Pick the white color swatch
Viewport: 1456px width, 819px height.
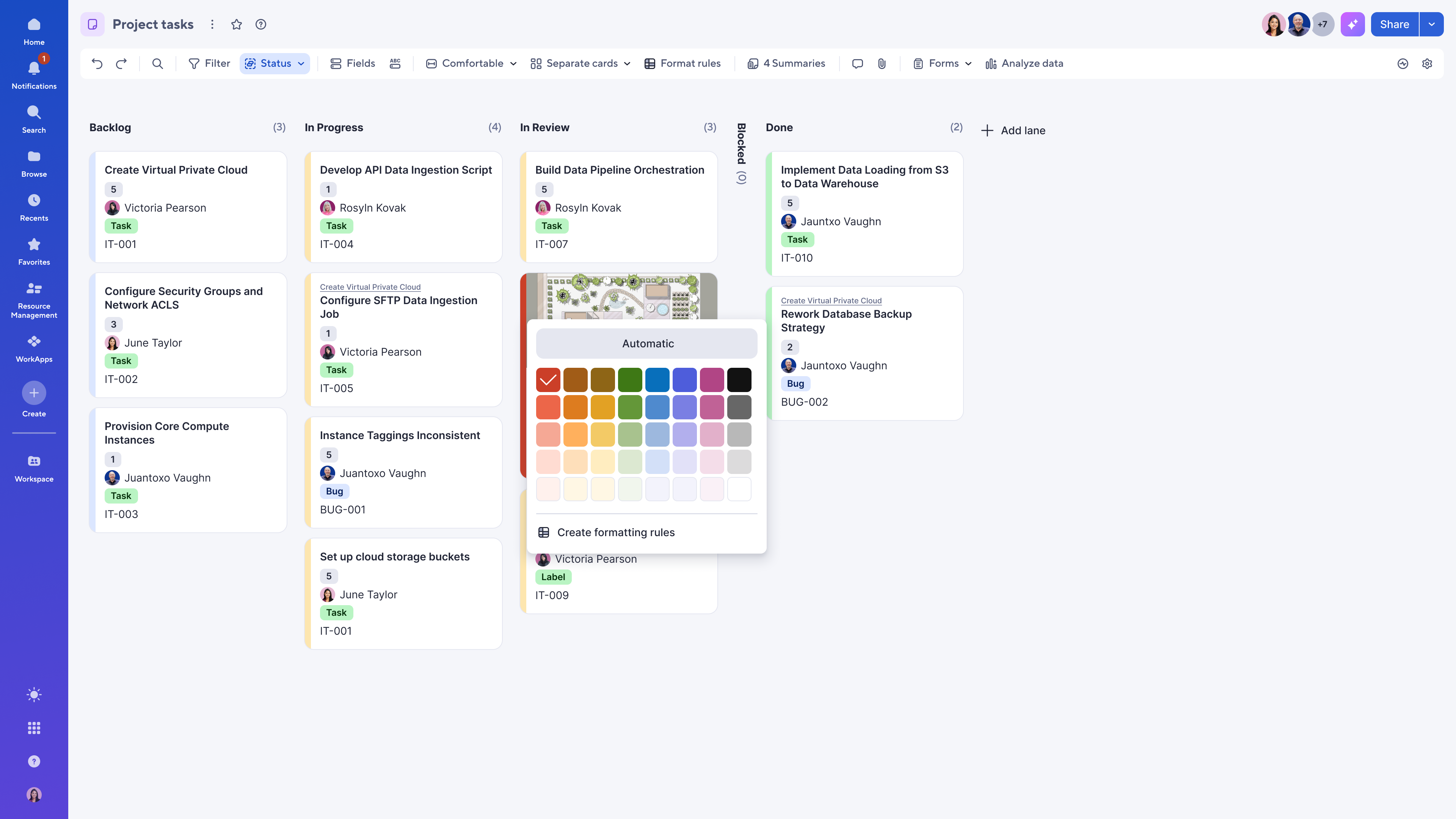pos(739,489)
